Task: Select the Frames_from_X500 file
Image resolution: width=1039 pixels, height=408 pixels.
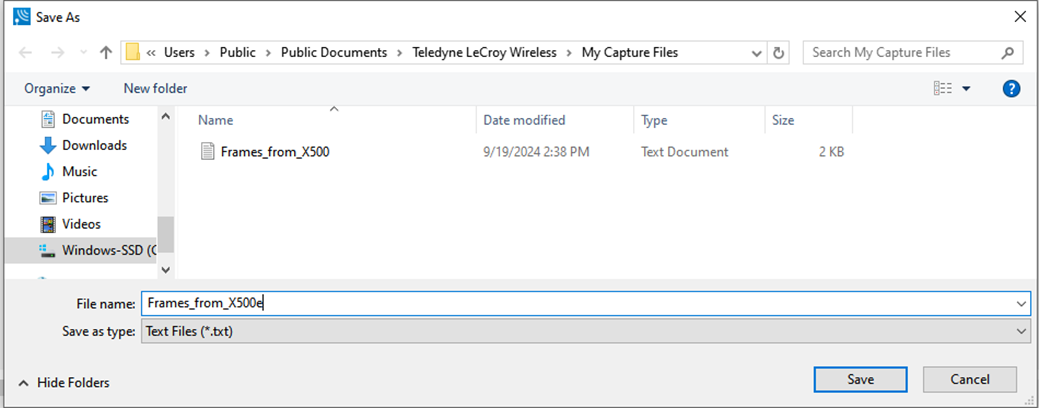Action: 275,152
